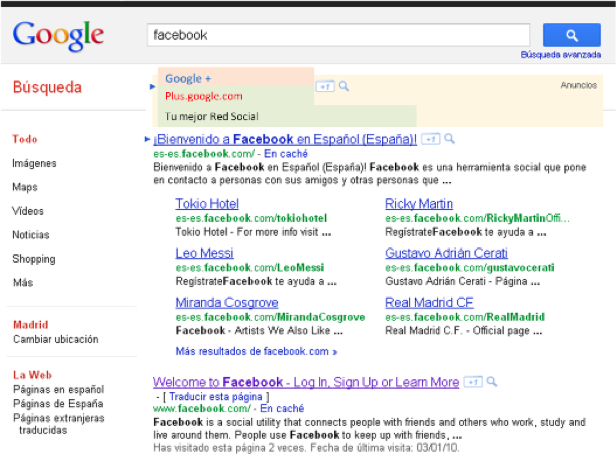Open the Leo Messi sitelink
Viewport: 616px width, 457px height.
click(204, 253)
